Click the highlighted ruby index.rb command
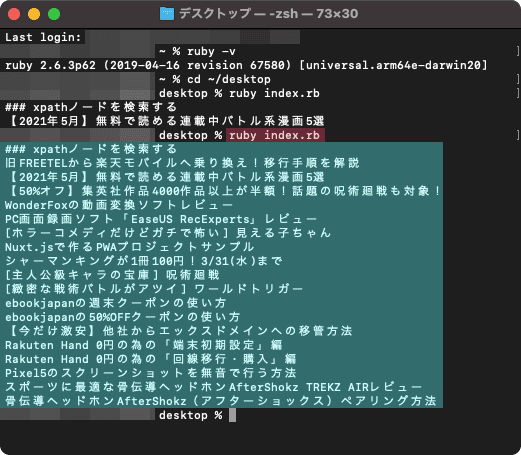 point(275,135)
